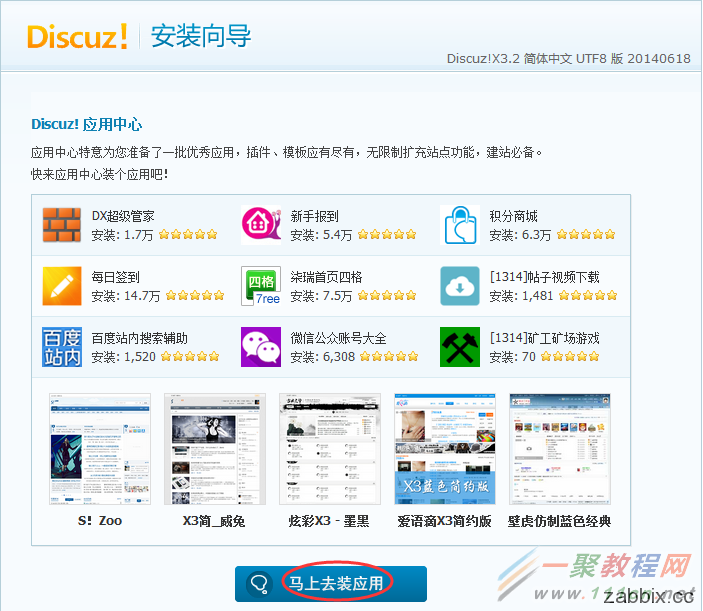Screen dimensions: 703x611
Task: Click the X3简_威兔 template name
Action: (x=214, y=521)
